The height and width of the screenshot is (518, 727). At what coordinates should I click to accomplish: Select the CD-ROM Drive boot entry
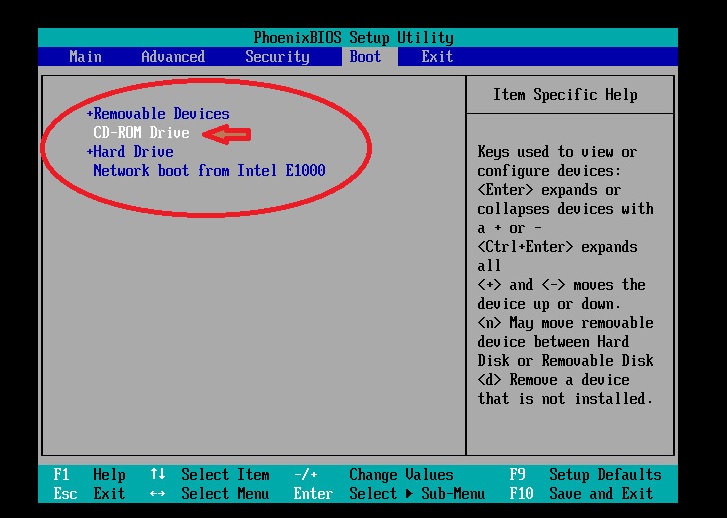141,133
